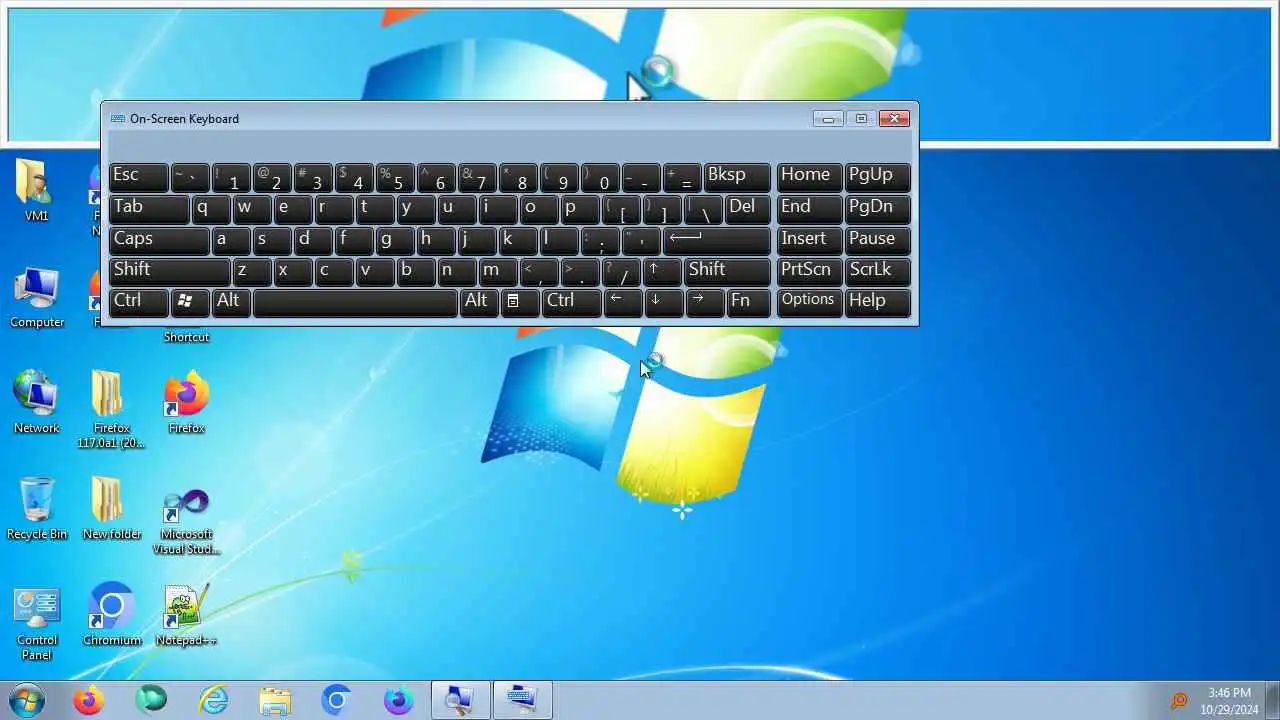The image size is (1280, 720).
Task: Click the number 5 key
Action: pyautogui.click(x=395, y=177)
